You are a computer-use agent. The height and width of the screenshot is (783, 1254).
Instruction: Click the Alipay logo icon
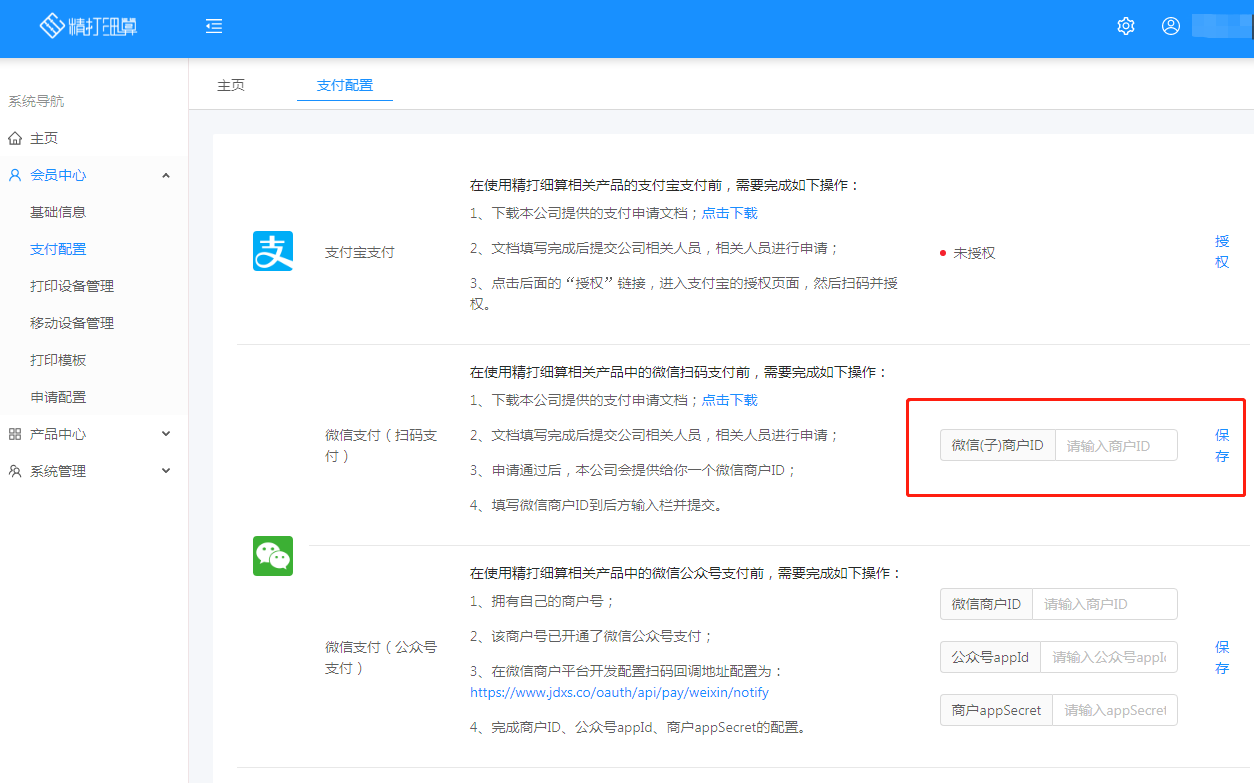pos(273,252)
